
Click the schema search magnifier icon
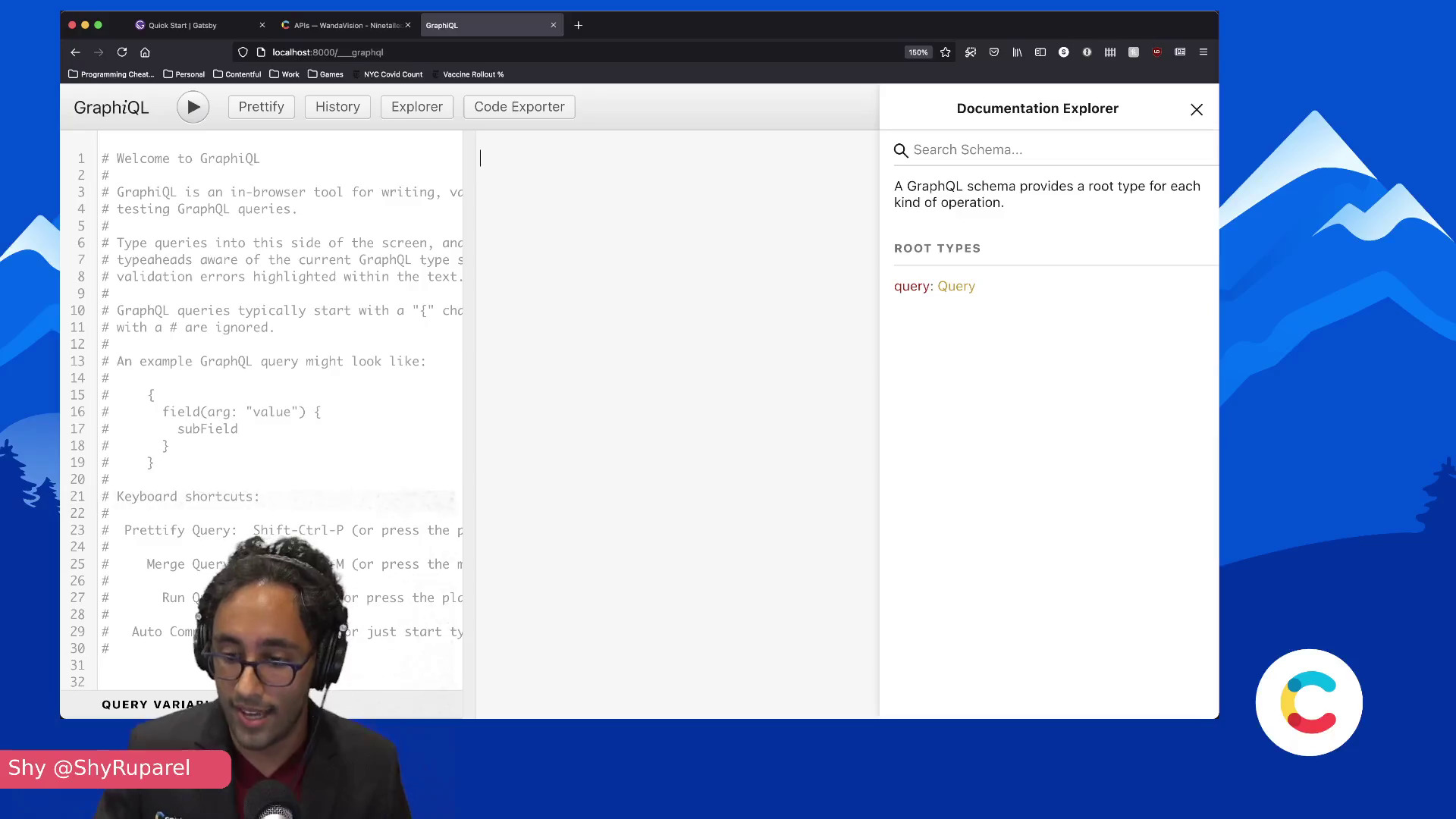901,150
